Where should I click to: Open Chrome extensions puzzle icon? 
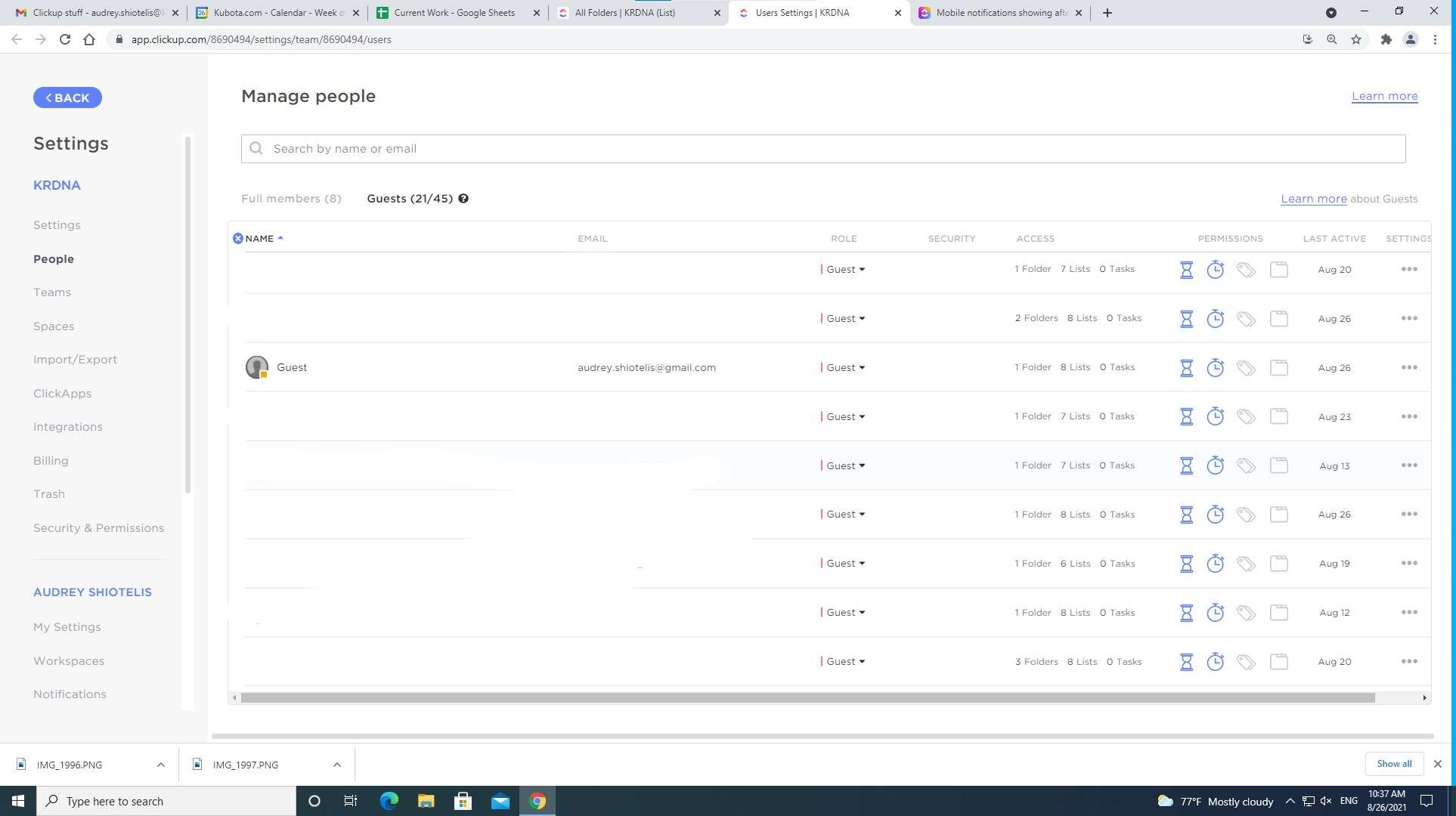click(1386, 39)
